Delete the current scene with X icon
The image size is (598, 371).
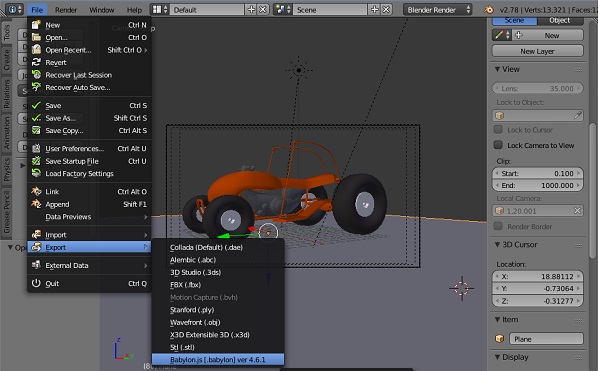[x=386, y=10]
